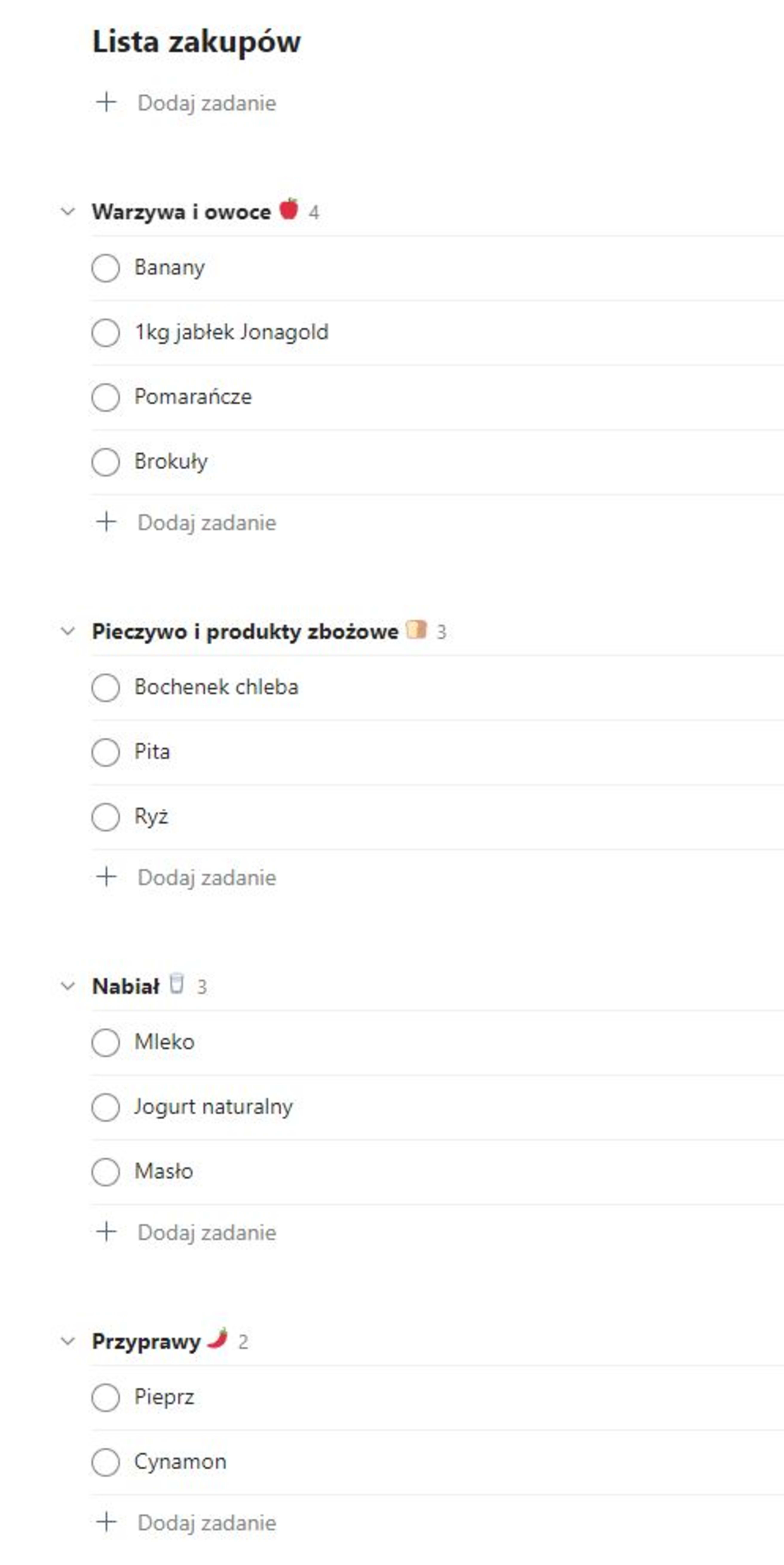Screen dimensions: 784x1565
Task: Collapse the Nabiał section chevron
Action: [x=68, y=986]
